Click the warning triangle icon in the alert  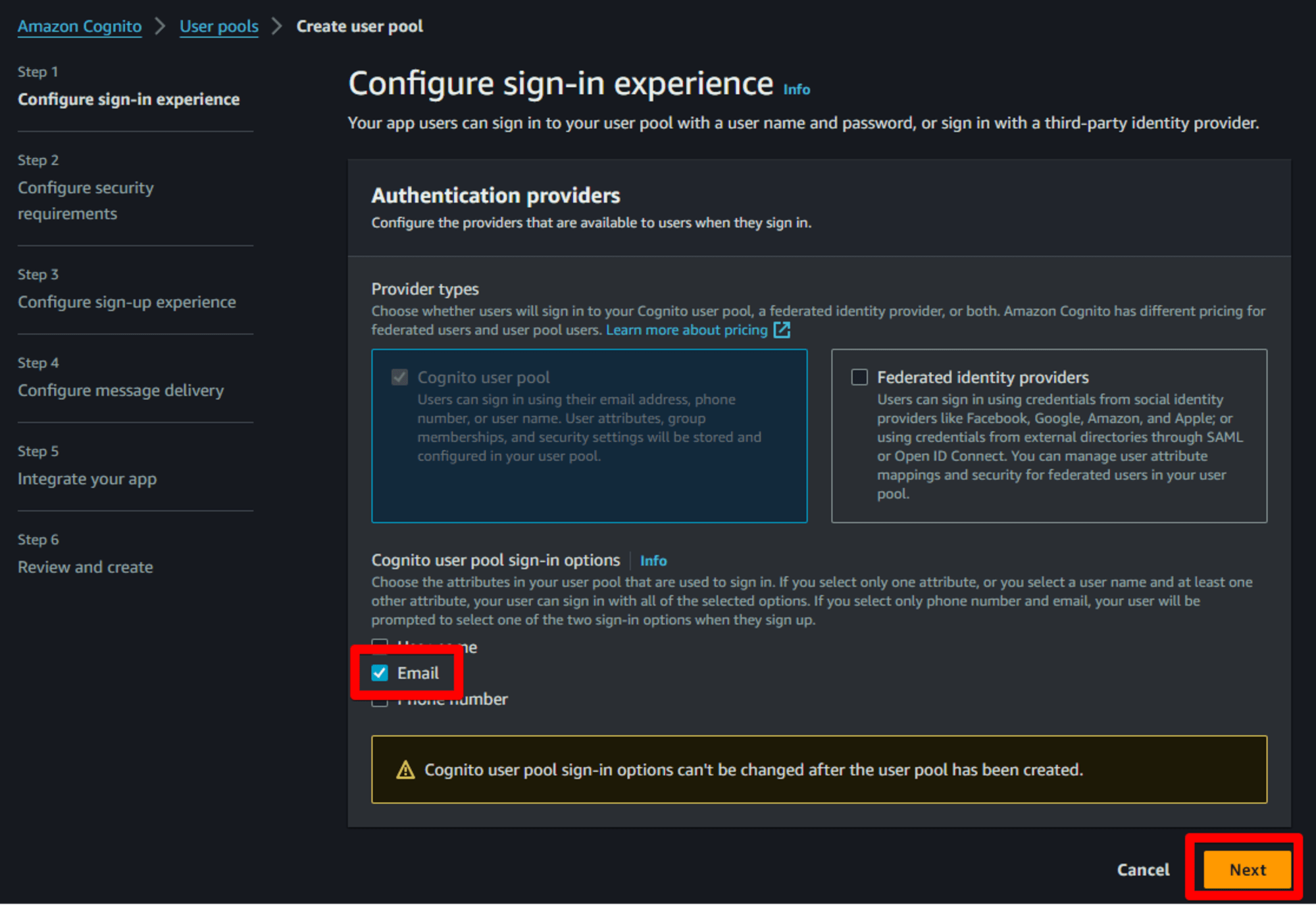[x=405, y=770]
